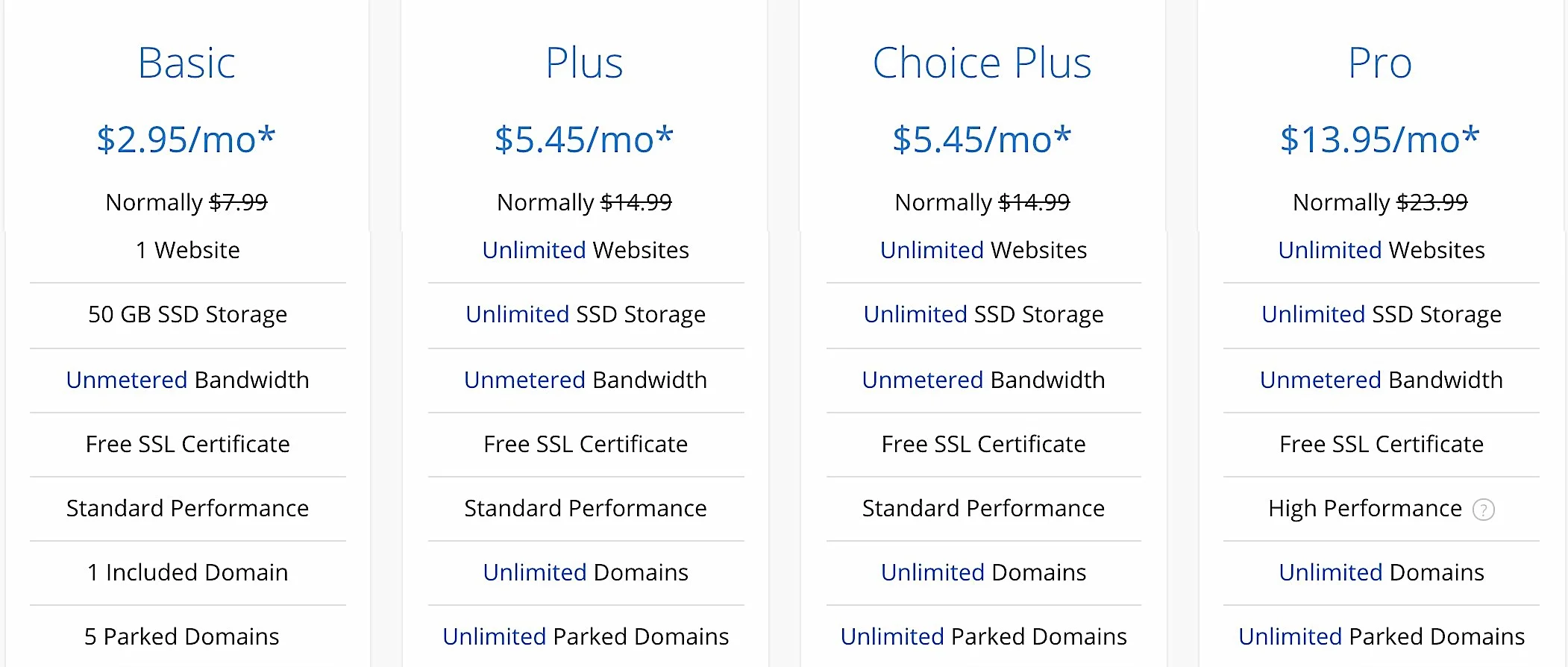
Task: Click Unmetered Bandwidth in Pro column
Action: [x=1382, y=380]
